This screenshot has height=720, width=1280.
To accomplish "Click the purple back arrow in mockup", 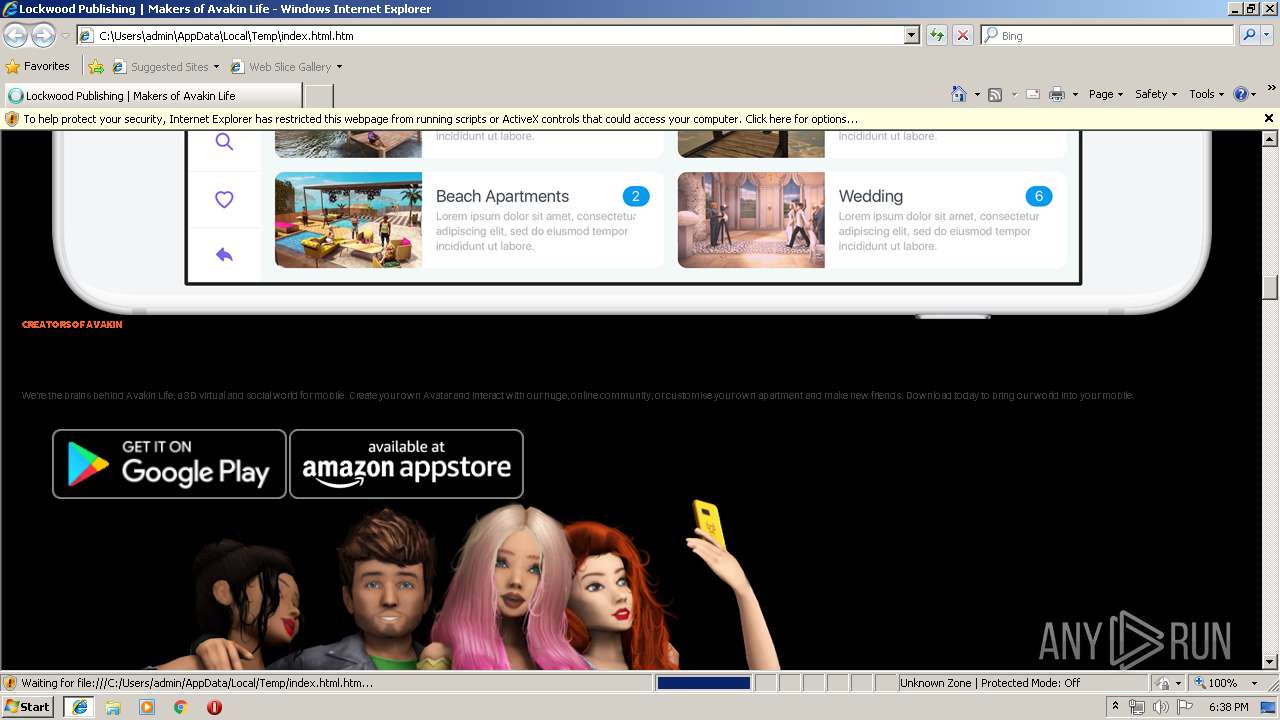I will pos(224,255).
